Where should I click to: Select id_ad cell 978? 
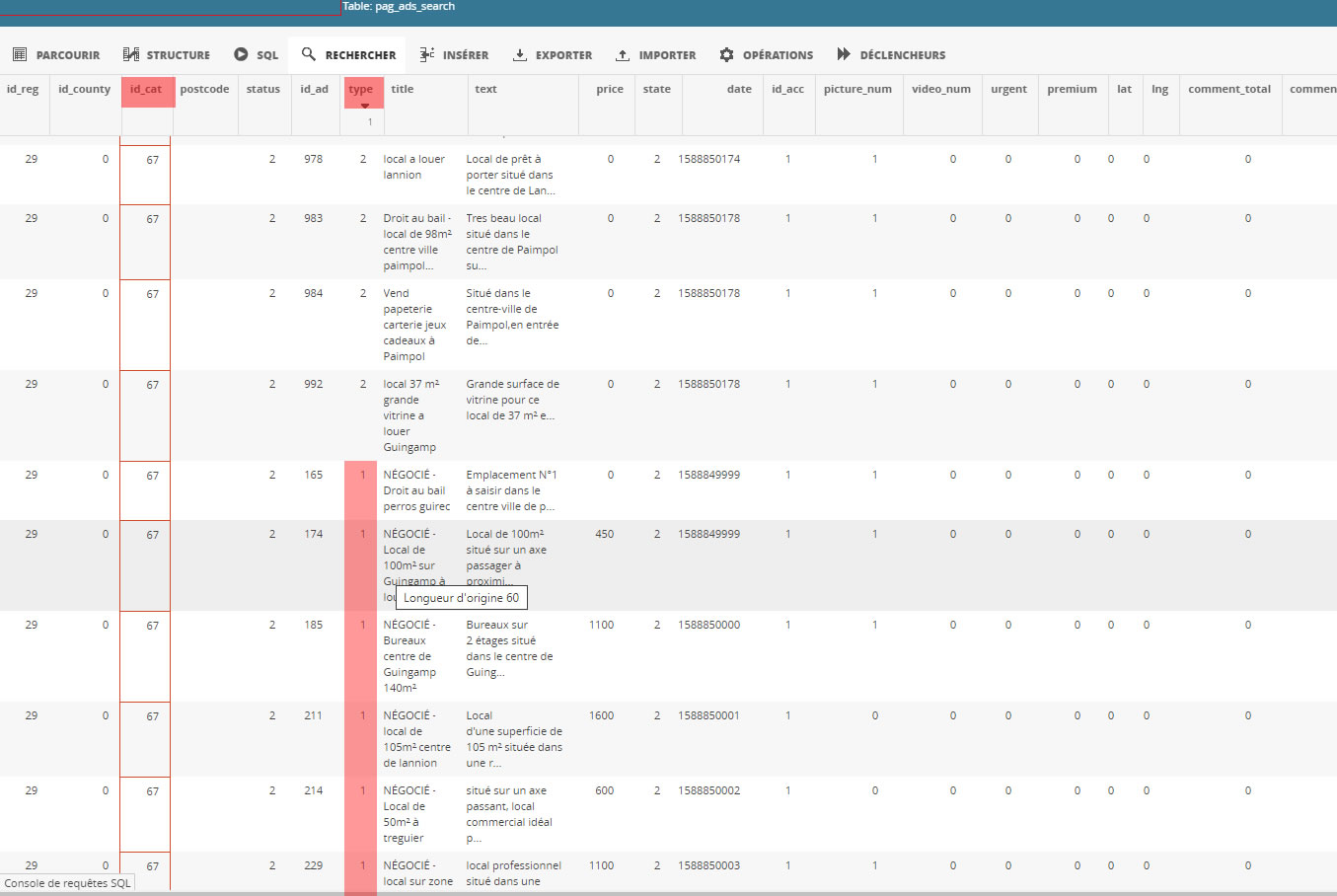pos(313,159)
